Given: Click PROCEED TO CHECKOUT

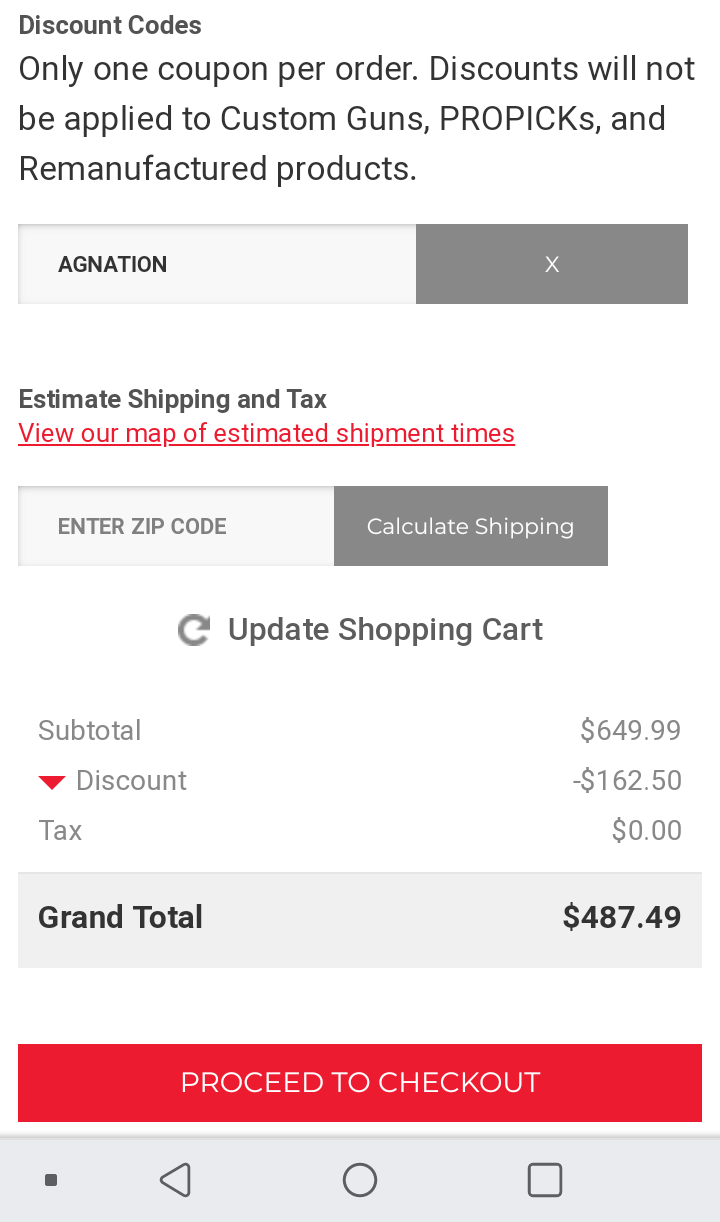Looking at the screenshot, I should click(x=360, y=1083).
